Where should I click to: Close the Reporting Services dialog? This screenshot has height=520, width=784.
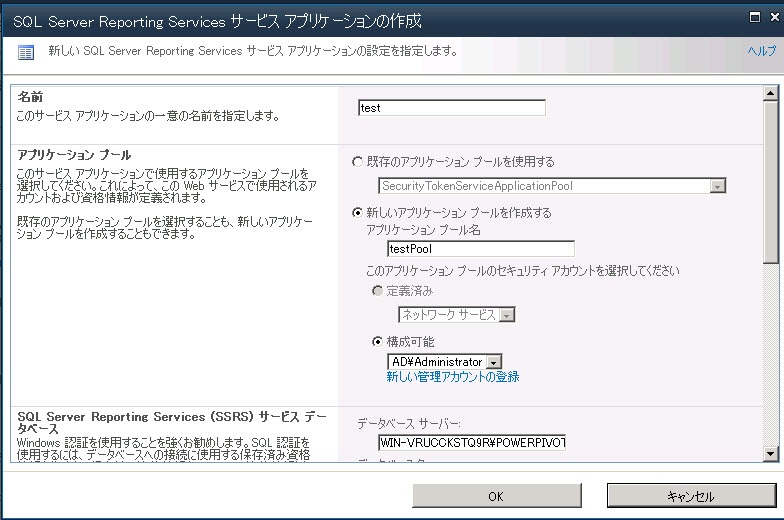pos(774,18)
